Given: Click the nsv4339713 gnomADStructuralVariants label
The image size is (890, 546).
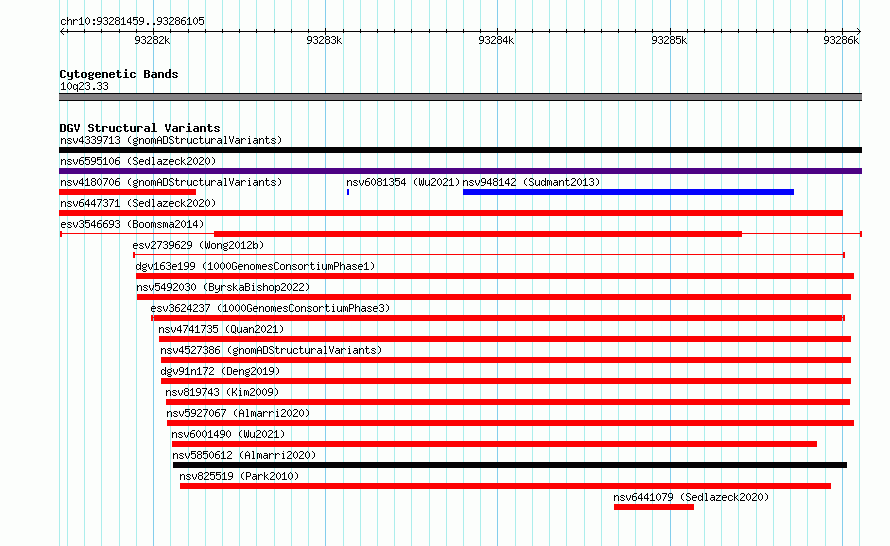Looking at the screenshot, I should (171, 140).
